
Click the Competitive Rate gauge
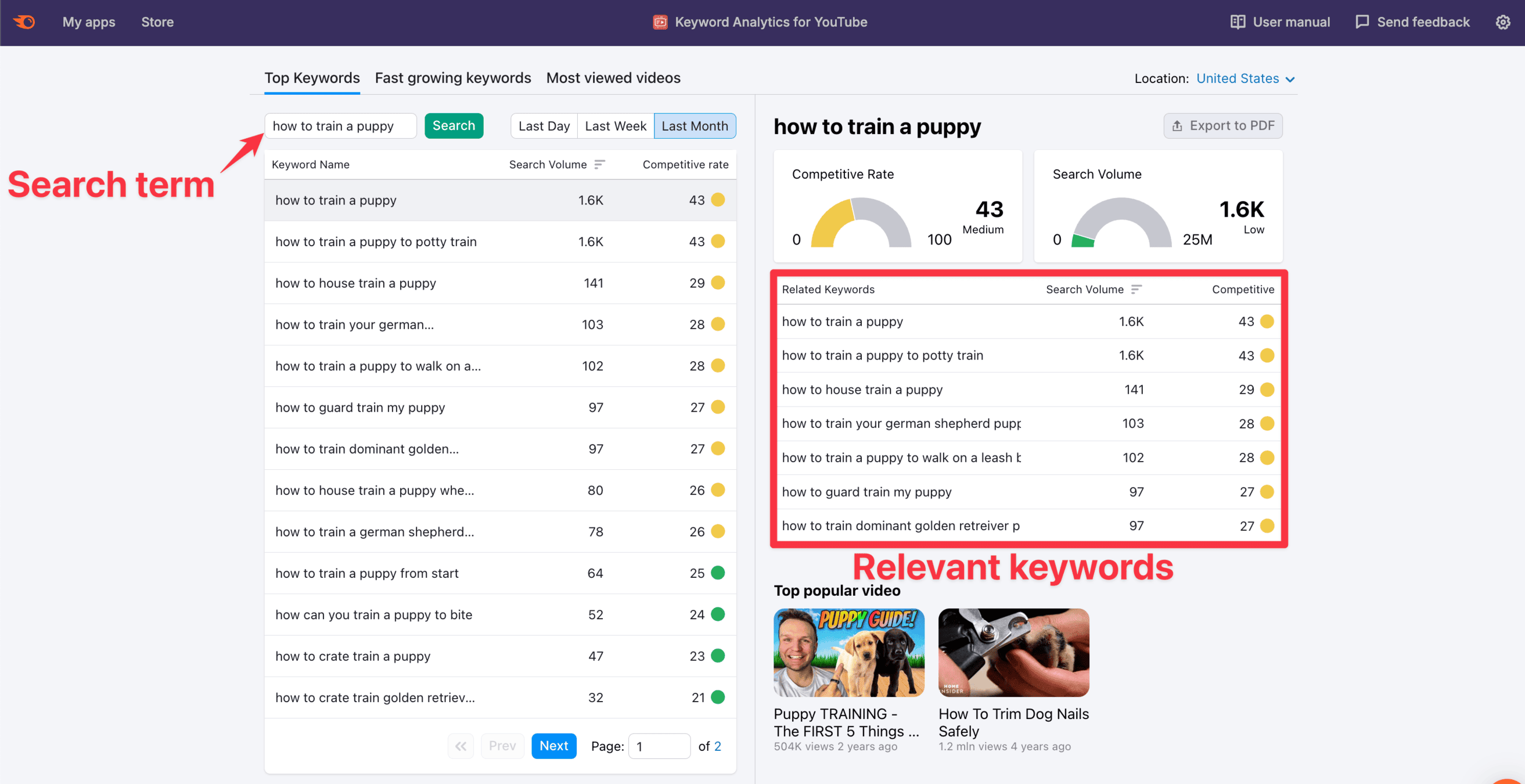[861, 222]
